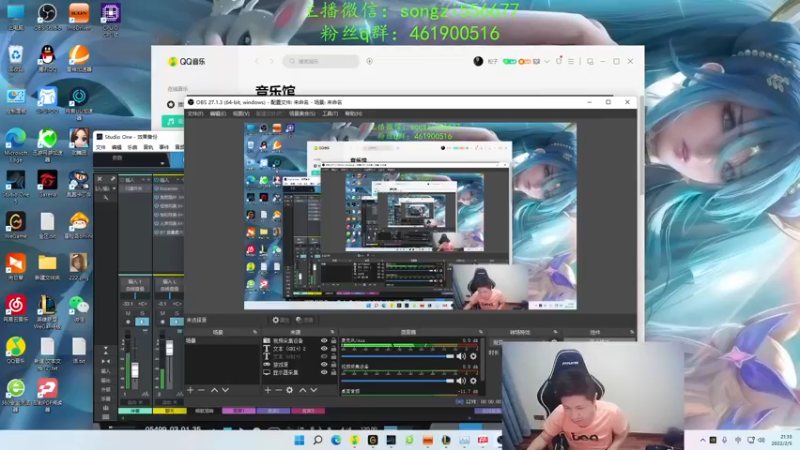Go back in QQ Music
Viewport: 800px width, 450px height.
point(257,61)
